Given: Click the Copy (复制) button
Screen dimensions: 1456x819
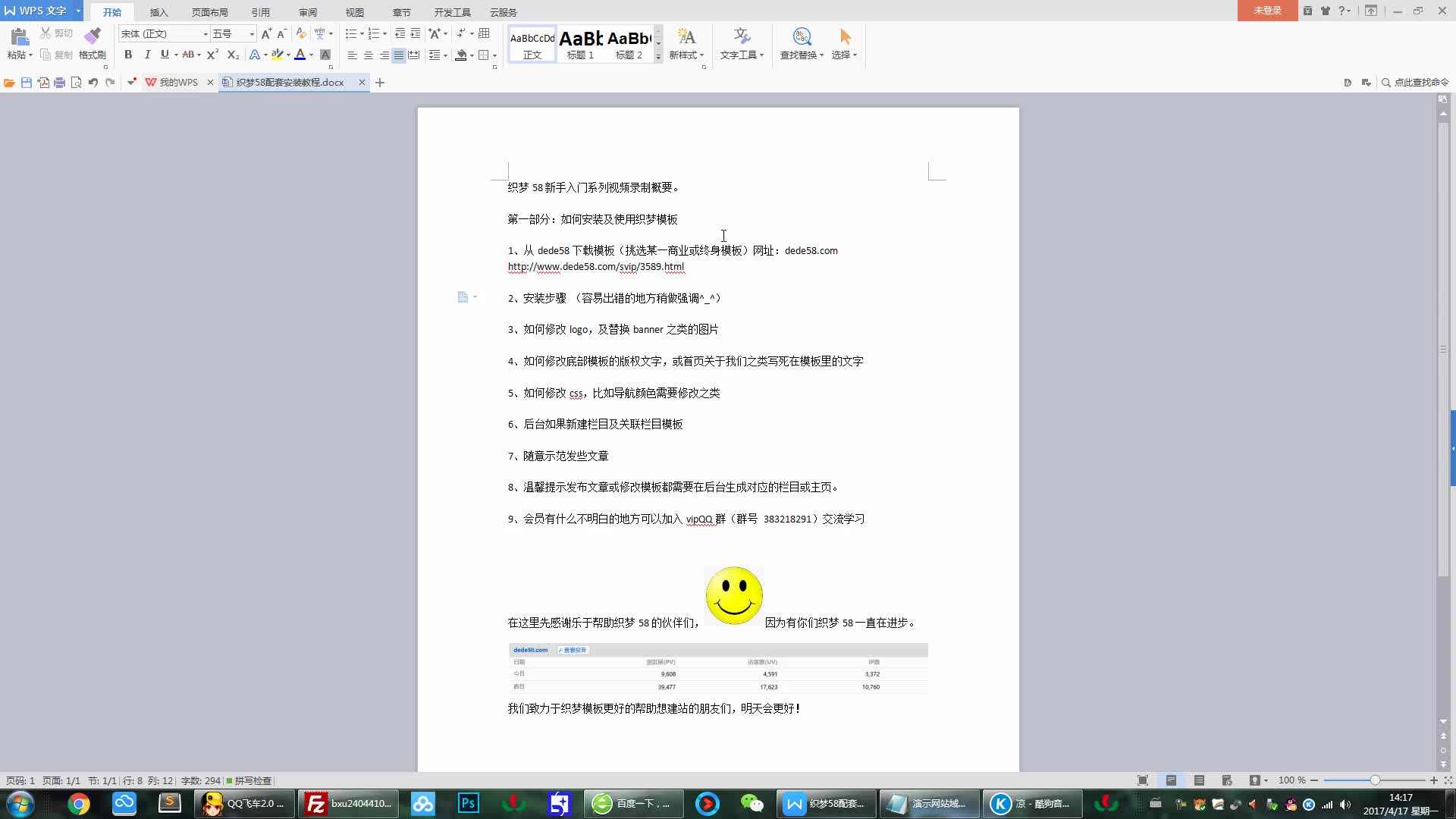Looking at the screenshot, I should 57,55.
